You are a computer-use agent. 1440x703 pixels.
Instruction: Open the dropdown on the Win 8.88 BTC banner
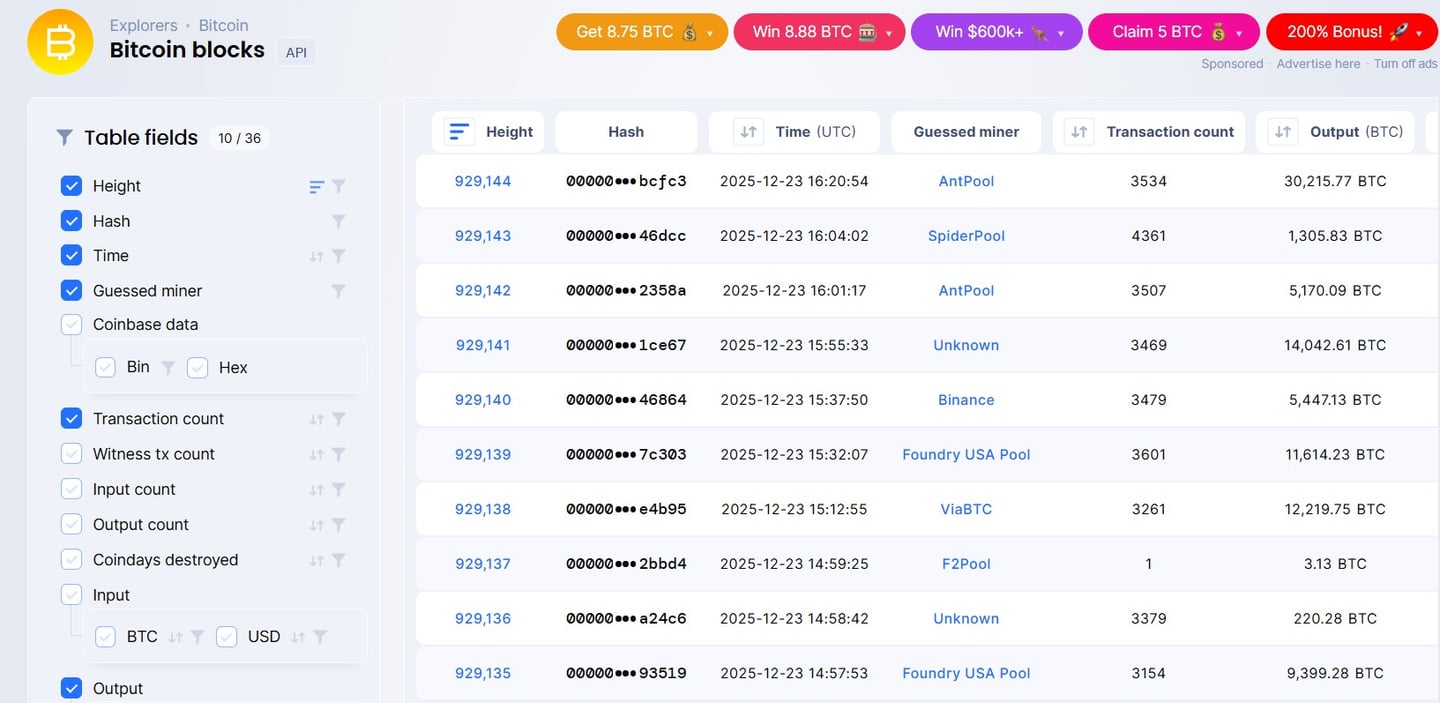tap(886, 31)
